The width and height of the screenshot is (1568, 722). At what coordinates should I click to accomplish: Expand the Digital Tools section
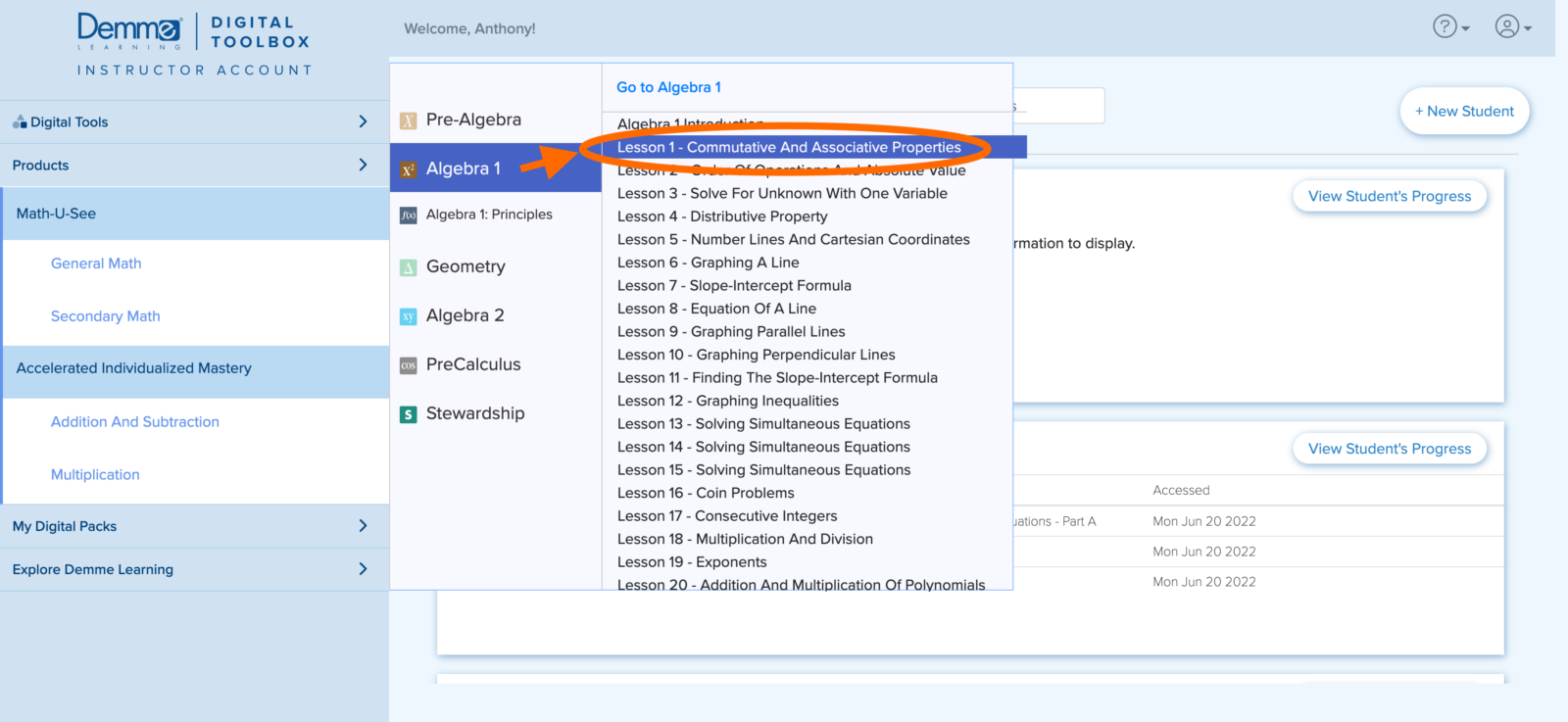click(x=363, y=121)
